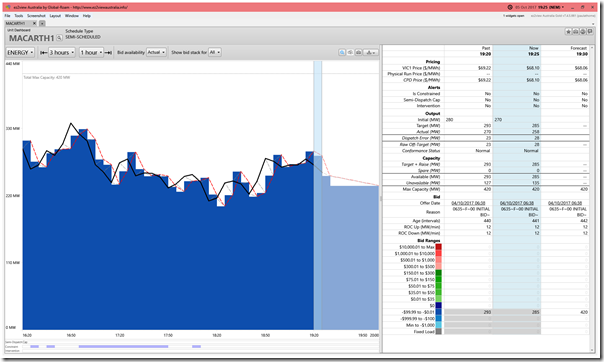
Task: Click the third icon in the widget header
Action: 583,32
